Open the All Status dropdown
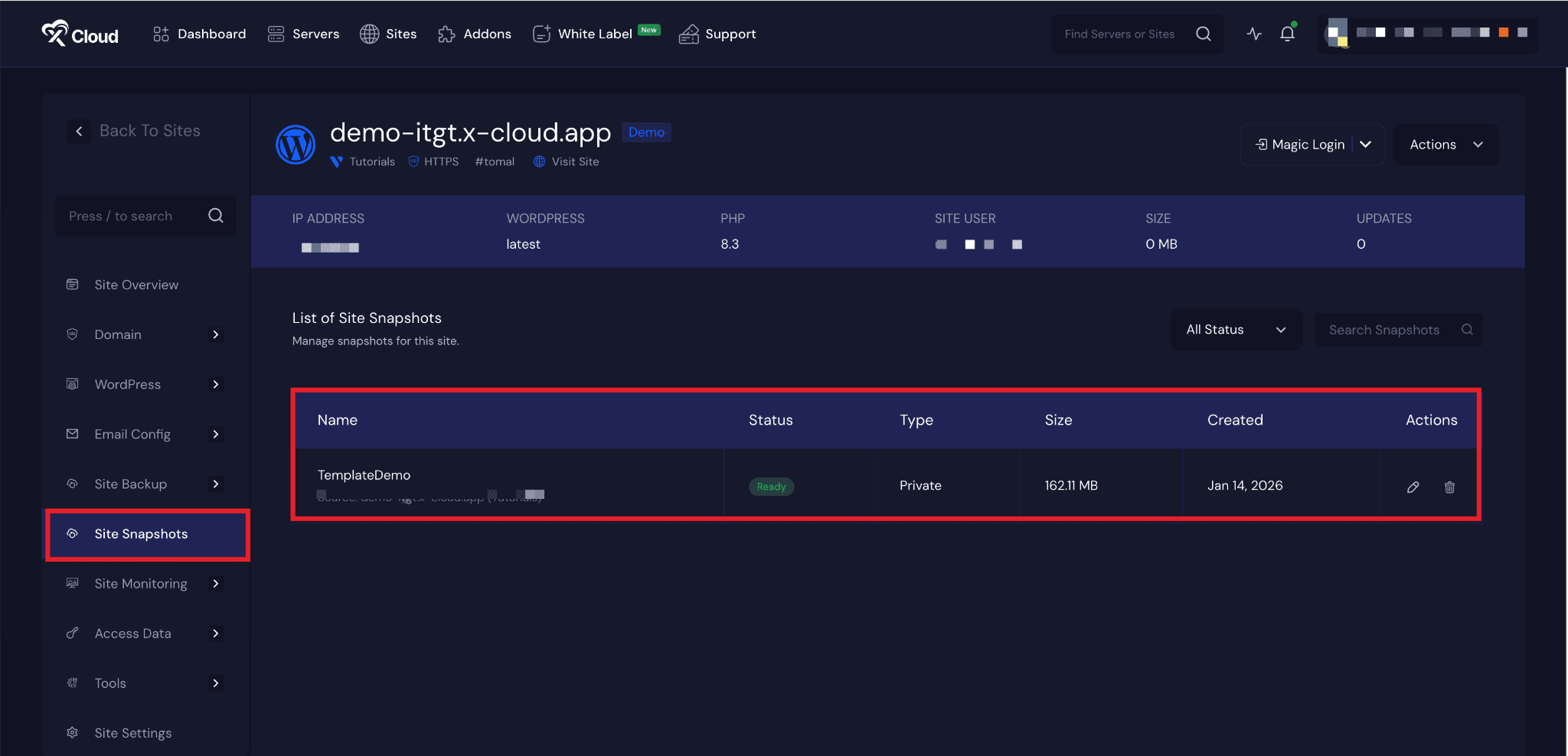 1235,330
